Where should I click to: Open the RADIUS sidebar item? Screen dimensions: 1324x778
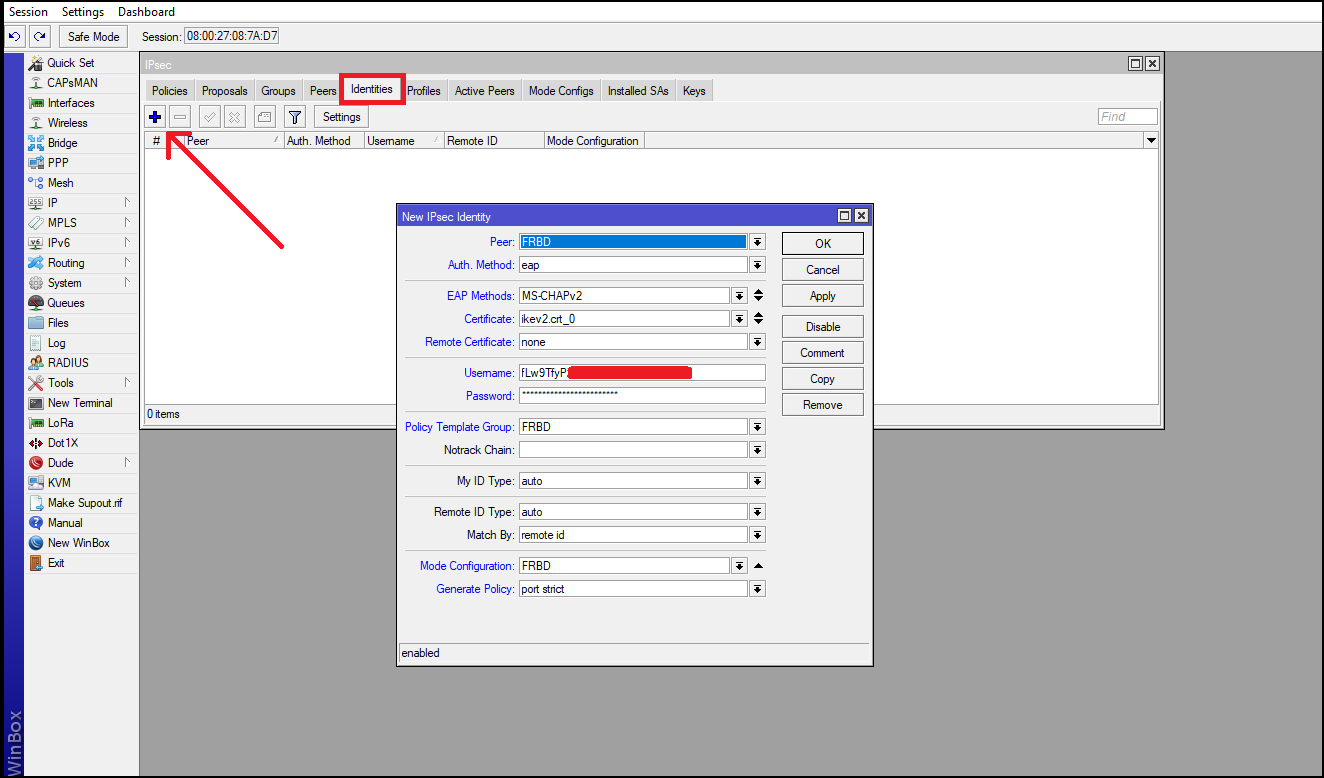click(x=67, y=363)
